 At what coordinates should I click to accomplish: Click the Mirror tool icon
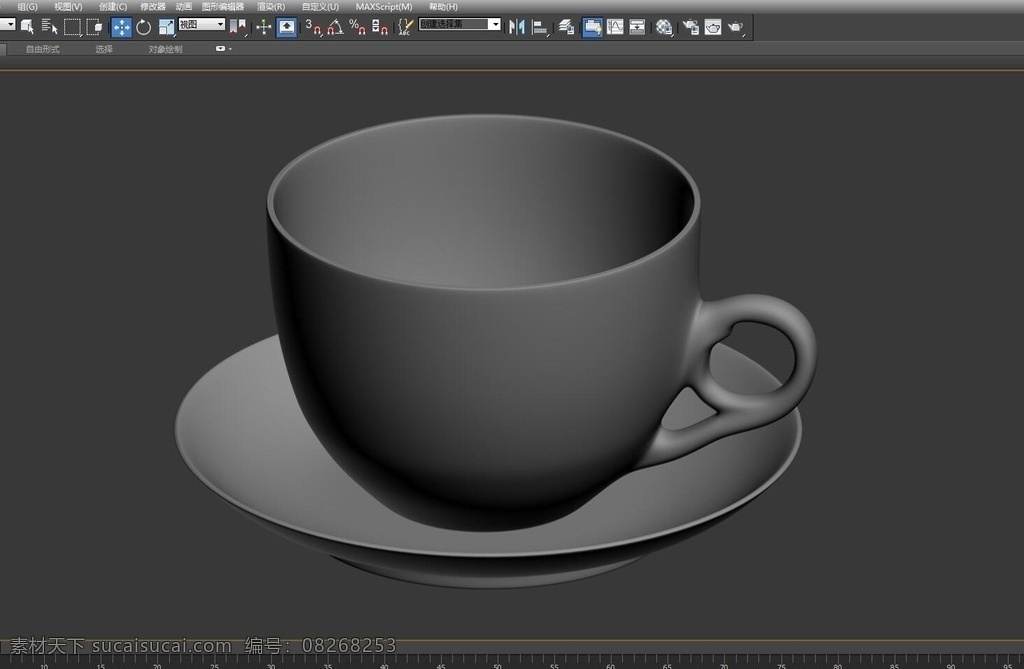tap(517, 27)
